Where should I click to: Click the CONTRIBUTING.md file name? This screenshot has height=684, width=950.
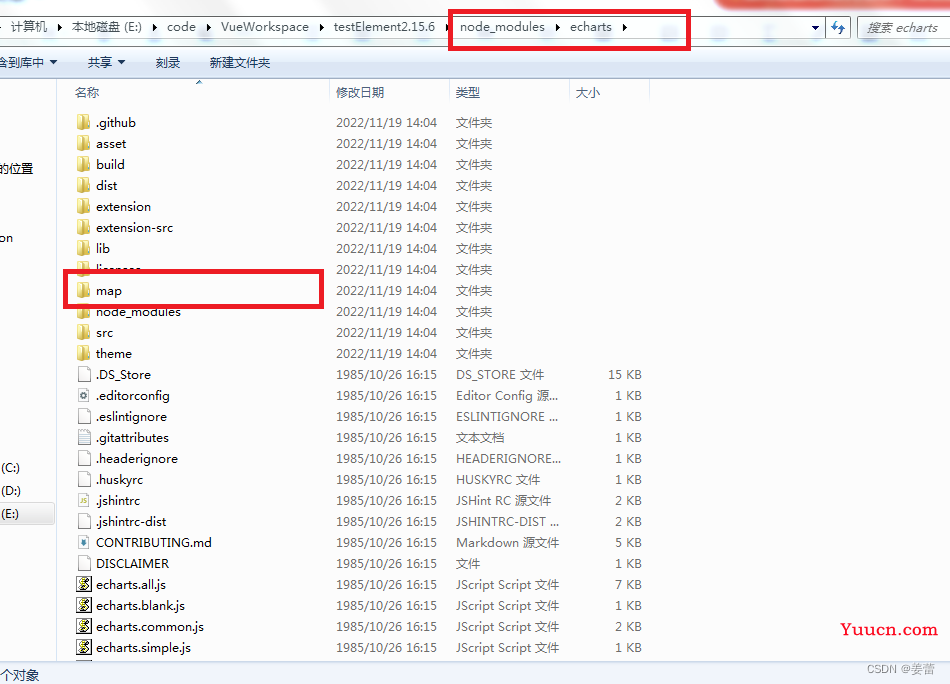[154, 542]
